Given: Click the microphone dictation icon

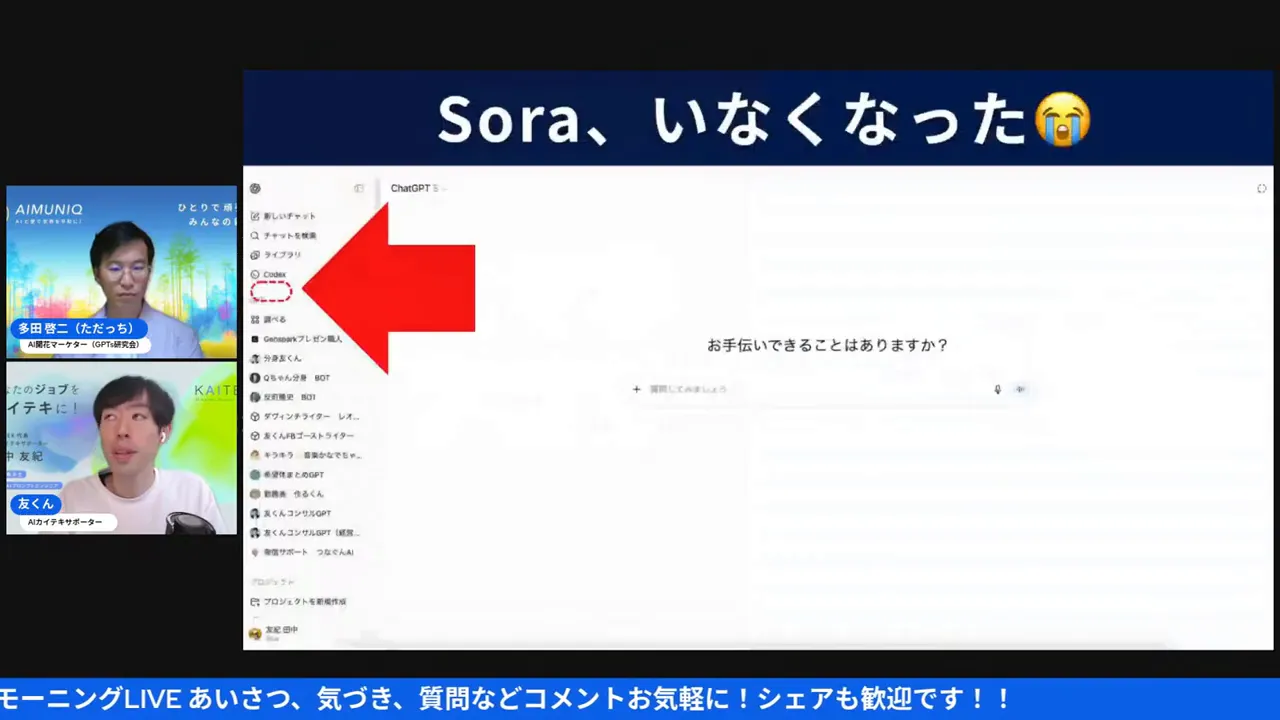Looking at the screenshot, I should (997, 389).
